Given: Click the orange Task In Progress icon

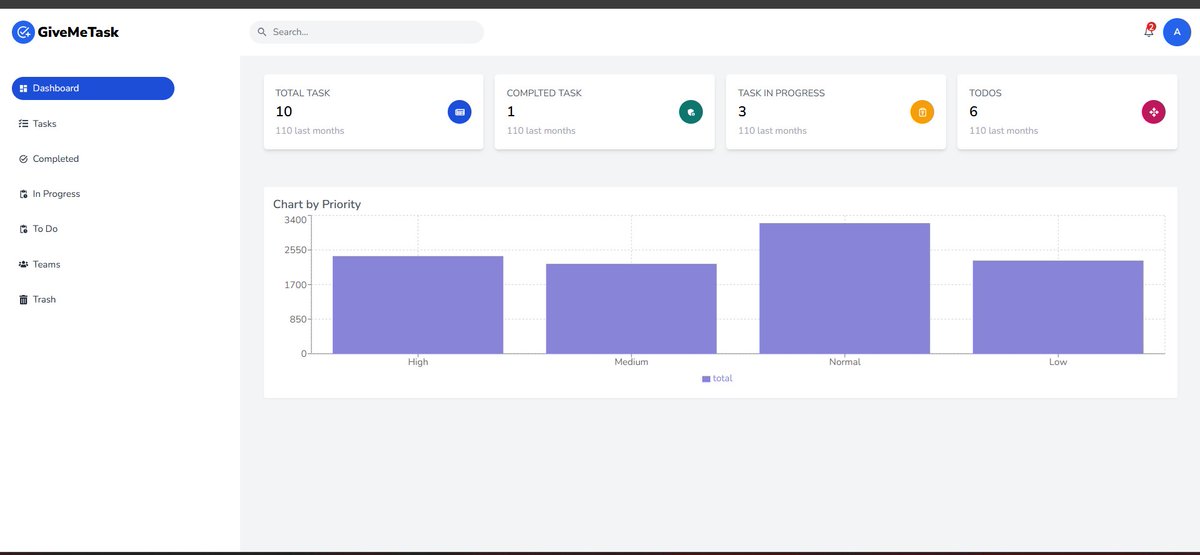Looking at the screenshot, I should (x=922, y=112).
